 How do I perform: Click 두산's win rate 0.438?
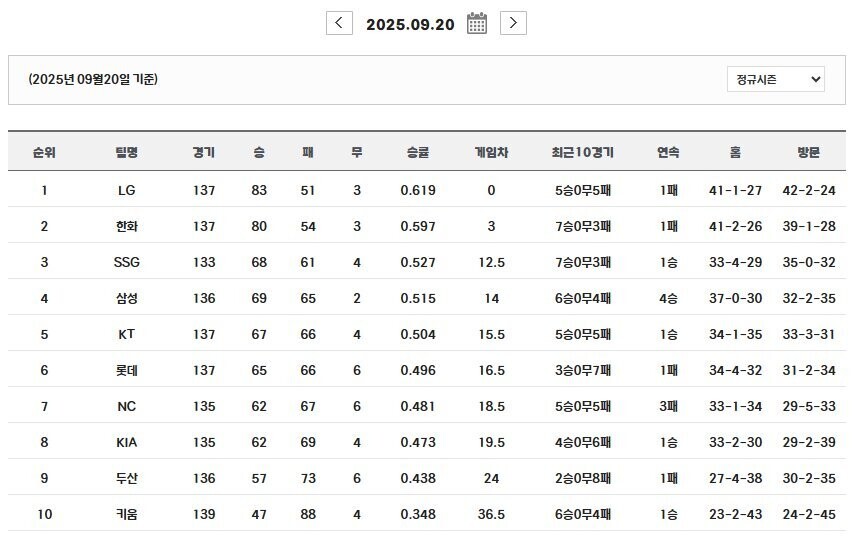(418, 479)
